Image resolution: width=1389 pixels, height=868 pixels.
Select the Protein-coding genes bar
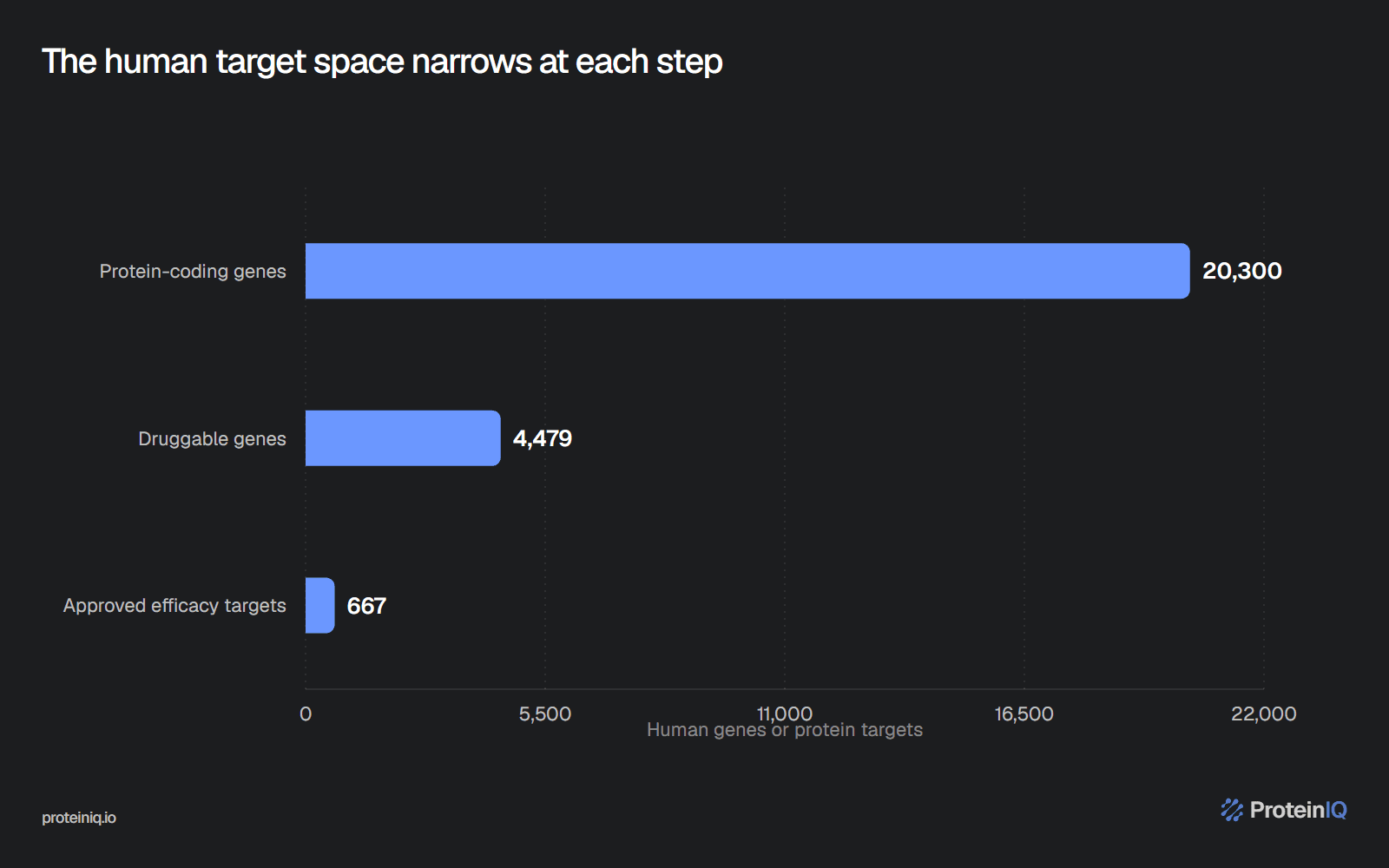tap(747, 271)
